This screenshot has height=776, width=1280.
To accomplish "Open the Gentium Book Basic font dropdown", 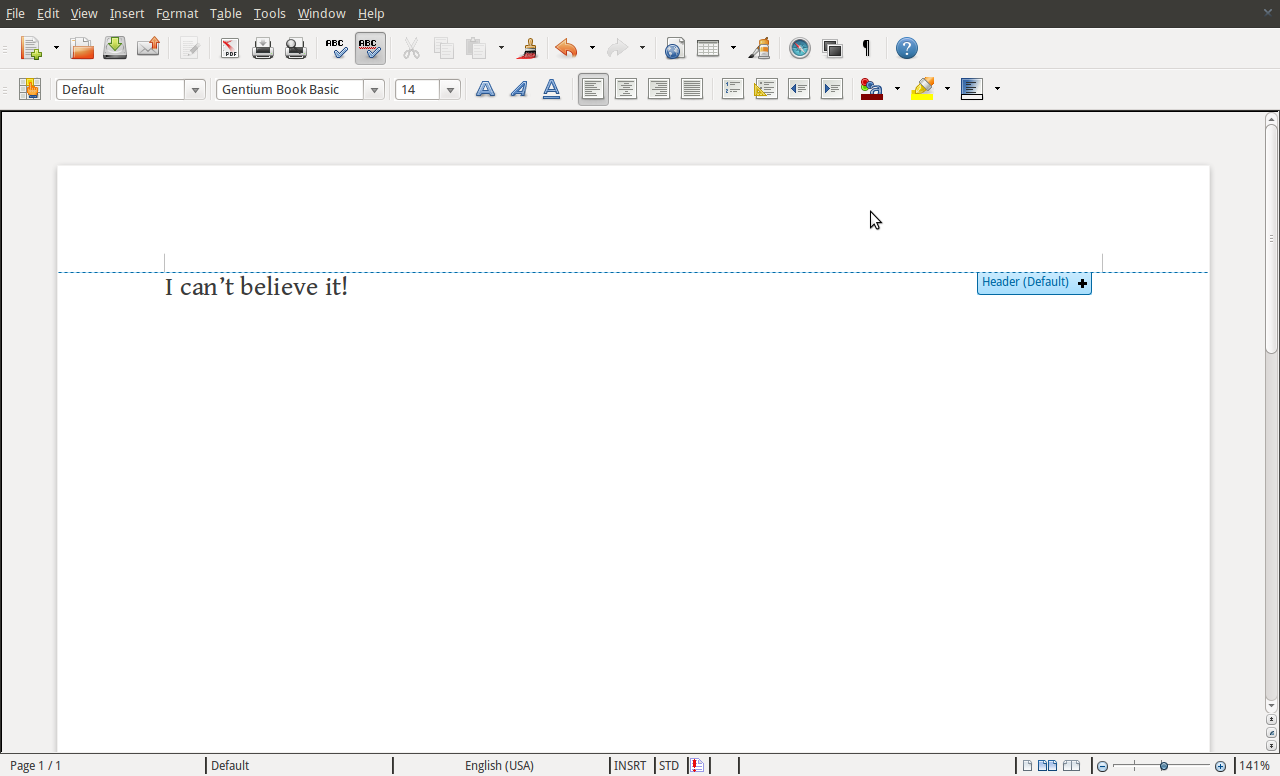I will click(375, 90).
